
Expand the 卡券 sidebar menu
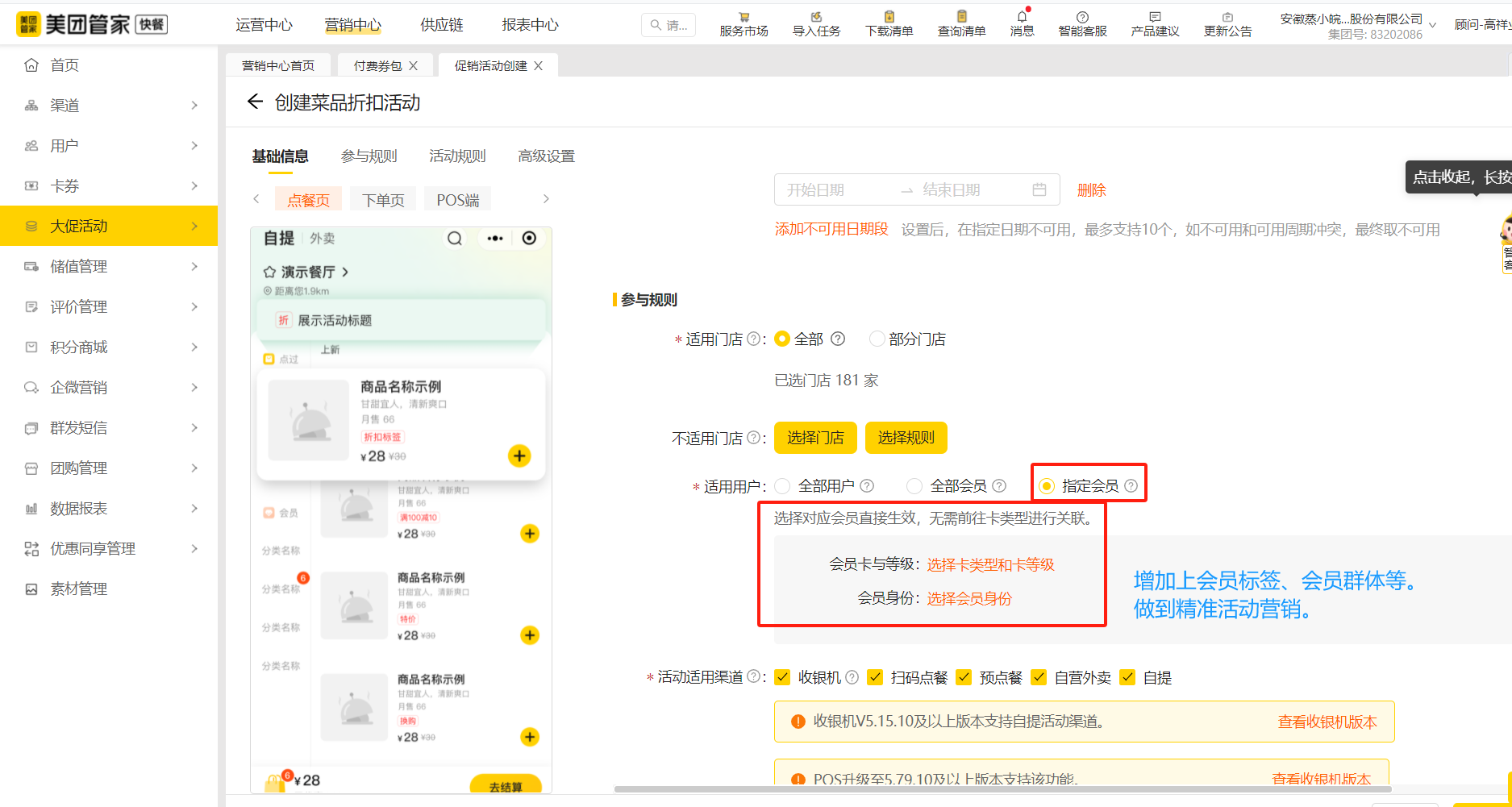tap(109, 185)
